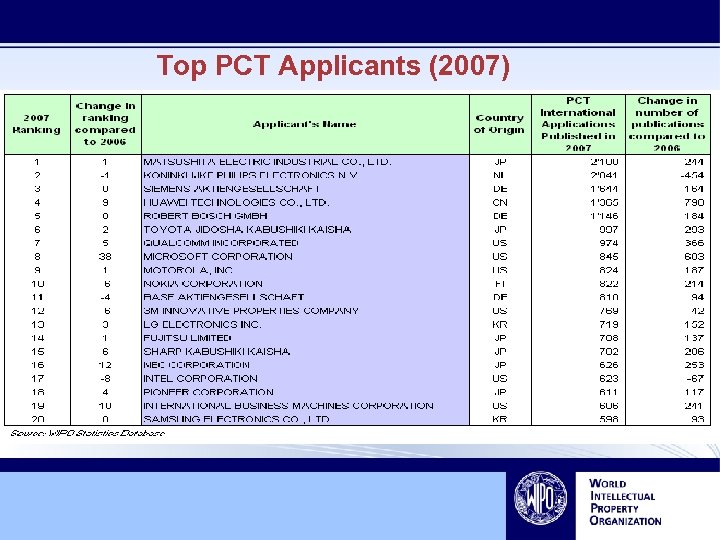Viewport: 720px width, 540px height.
Task: Select the 2007 Ranking column header
Action: [x=37, y=124]
